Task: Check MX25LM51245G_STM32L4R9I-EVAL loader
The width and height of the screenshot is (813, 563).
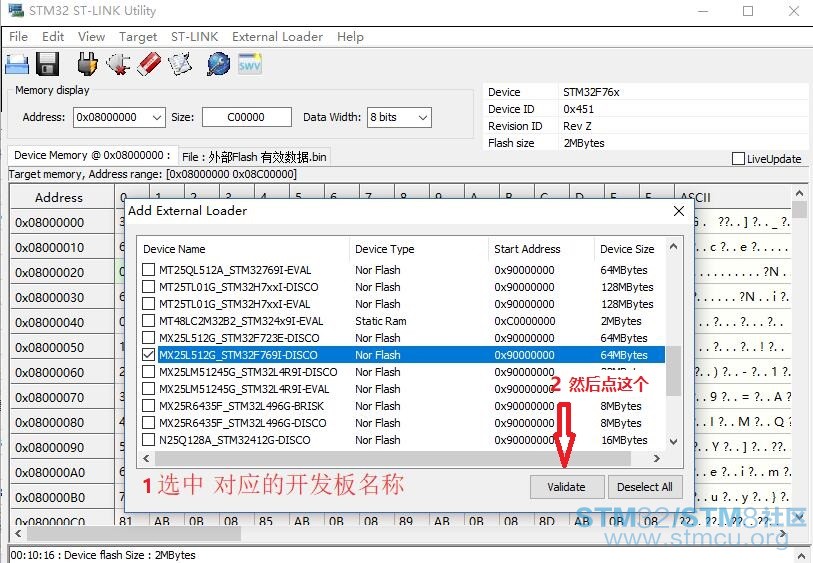Action: (148, 389)
